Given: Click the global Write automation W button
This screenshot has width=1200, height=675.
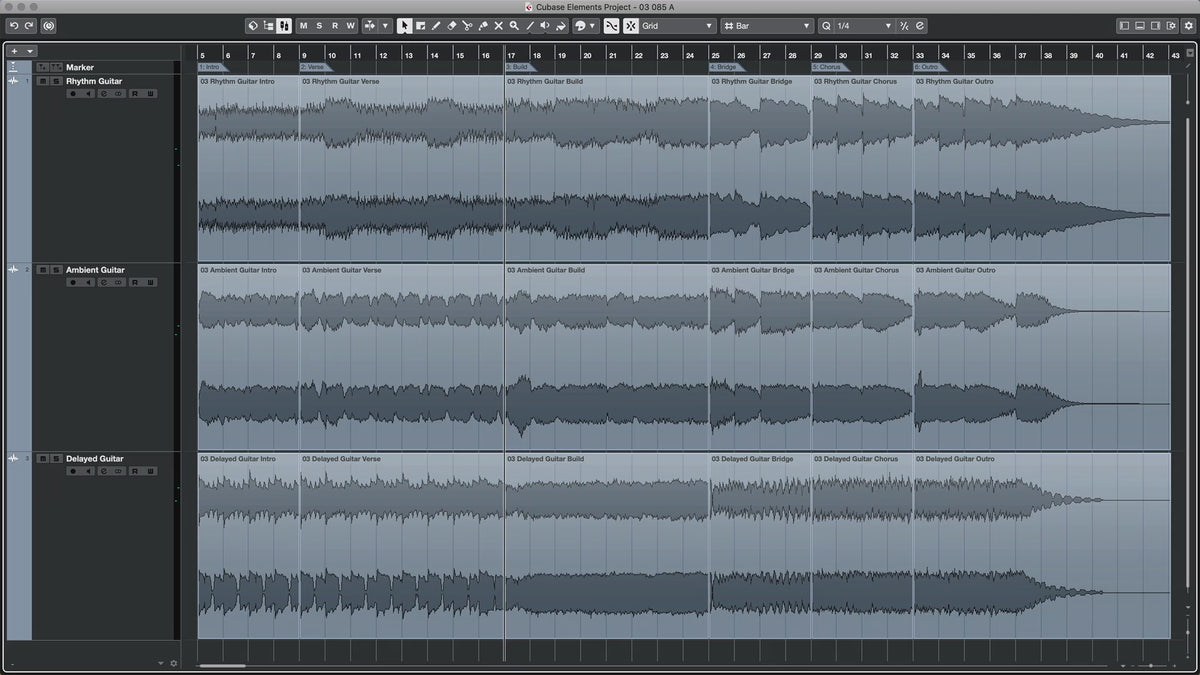Looking at the screenshot, I should (x=350, y=26).
